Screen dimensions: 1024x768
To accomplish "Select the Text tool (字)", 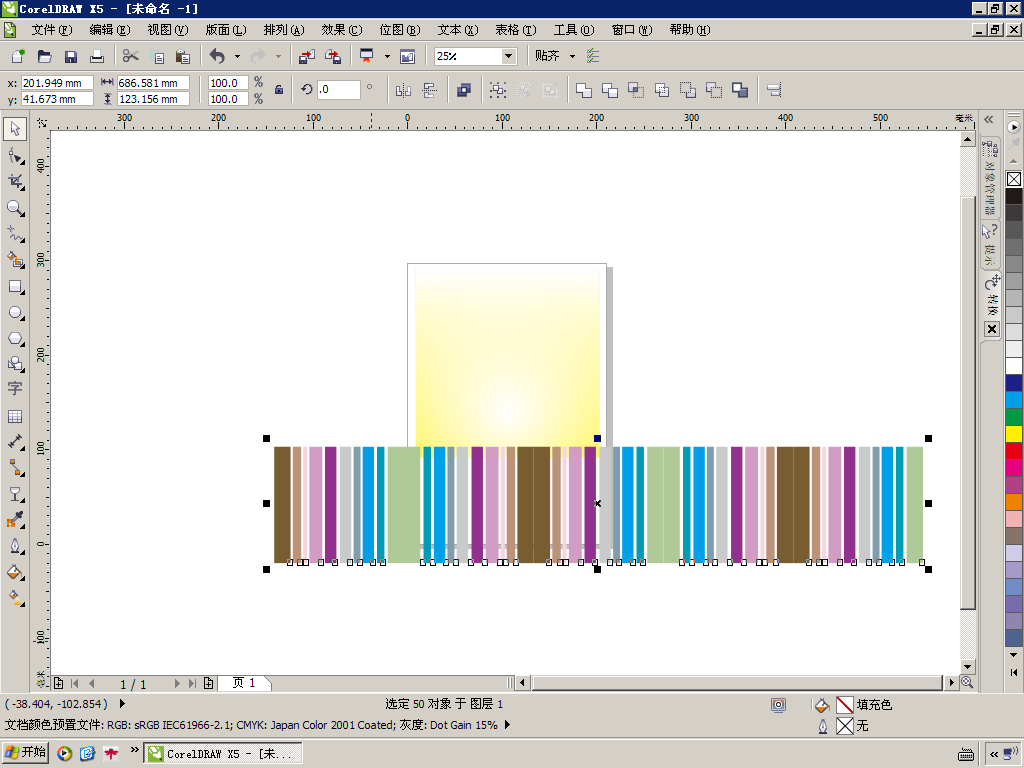I will coord(16,389).
